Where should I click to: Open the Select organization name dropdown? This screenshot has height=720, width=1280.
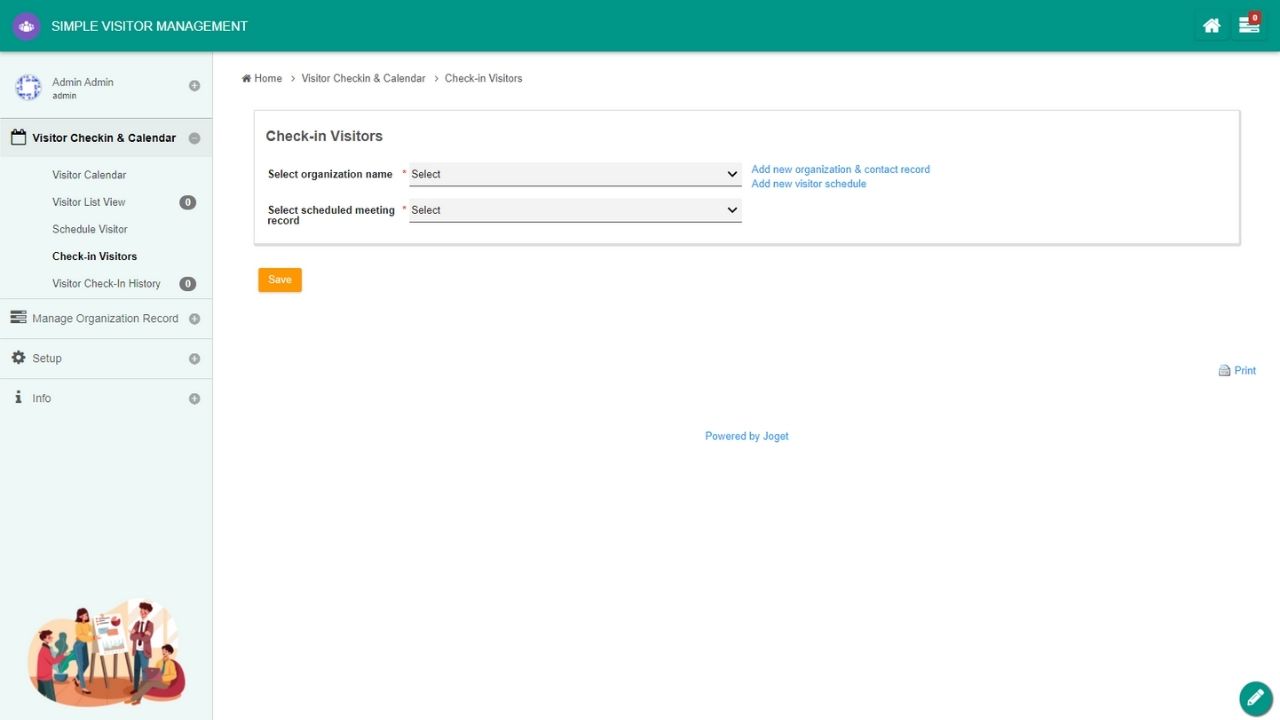575,174
